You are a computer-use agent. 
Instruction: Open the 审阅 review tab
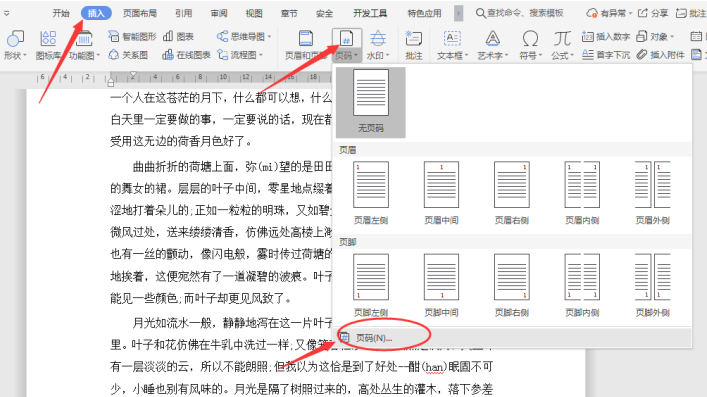(x=219, y=13)
